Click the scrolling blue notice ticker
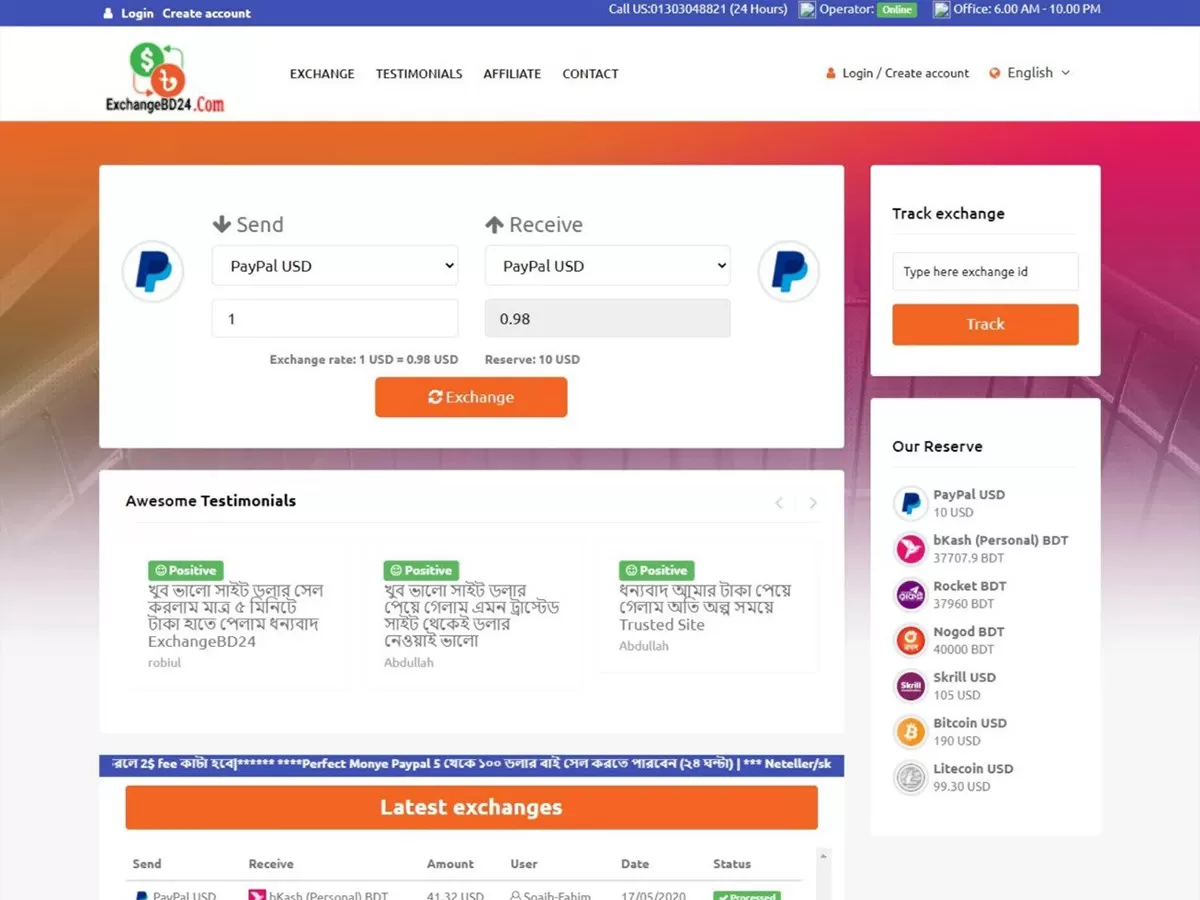This screenshot has height=900, width=1200. 471,764
